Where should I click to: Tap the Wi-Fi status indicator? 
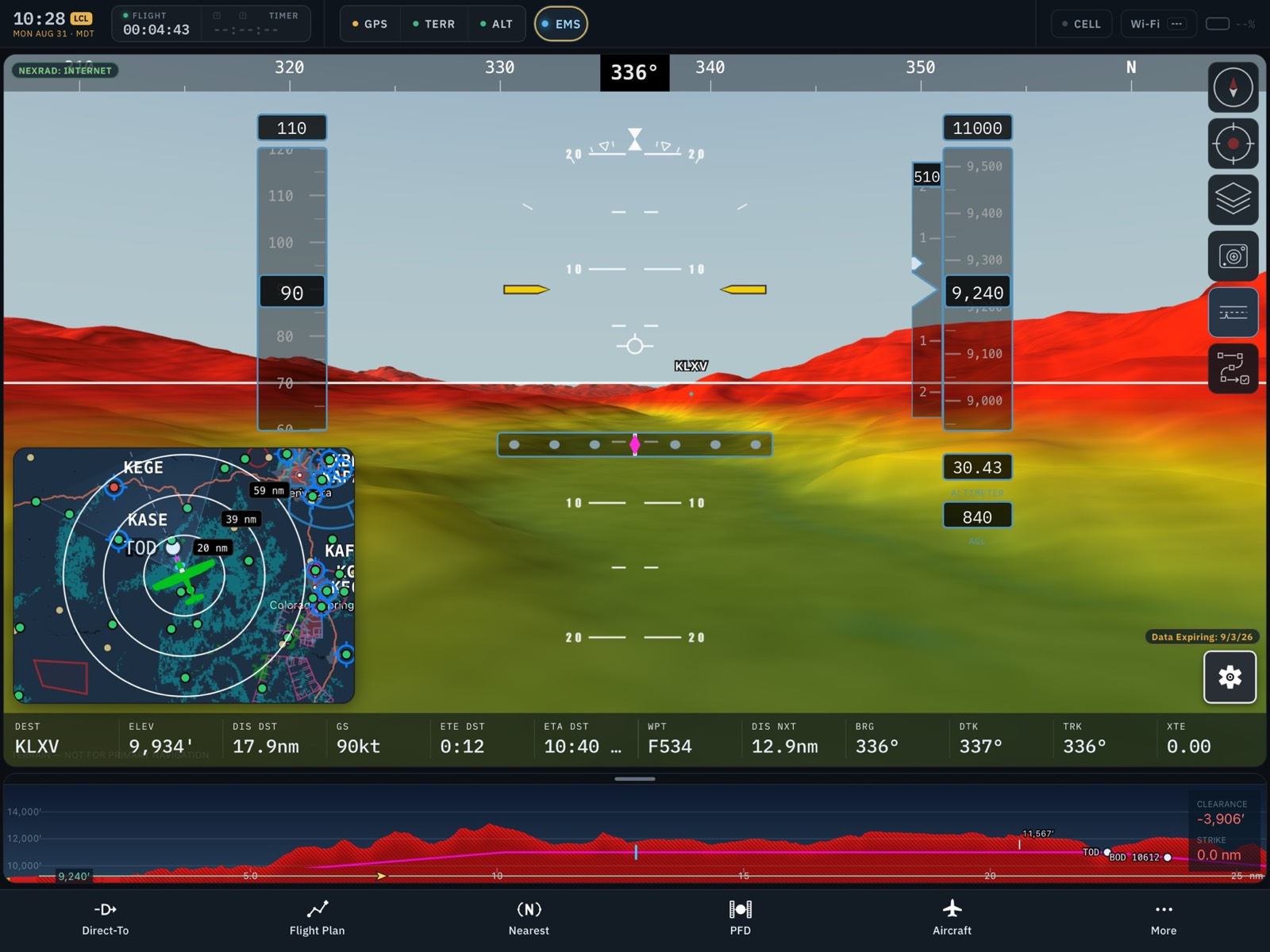pyautogui.click(x=1158, y=24)
